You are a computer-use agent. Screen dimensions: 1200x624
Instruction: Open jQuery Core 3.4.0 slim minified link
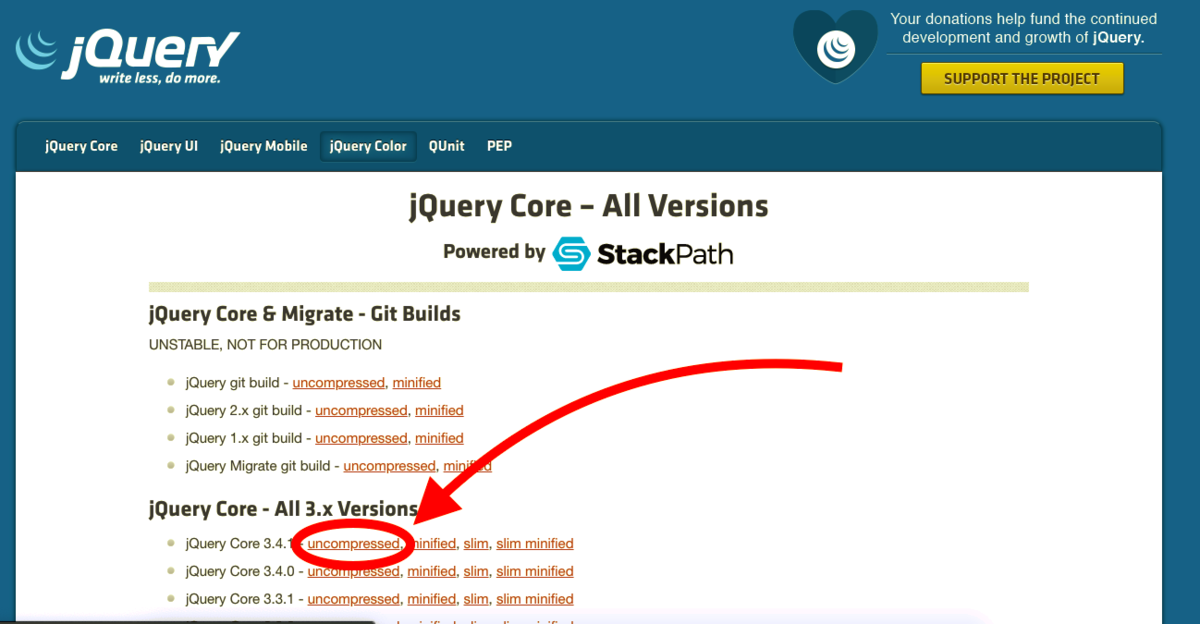pyautogui.click(x=535, y=572)
